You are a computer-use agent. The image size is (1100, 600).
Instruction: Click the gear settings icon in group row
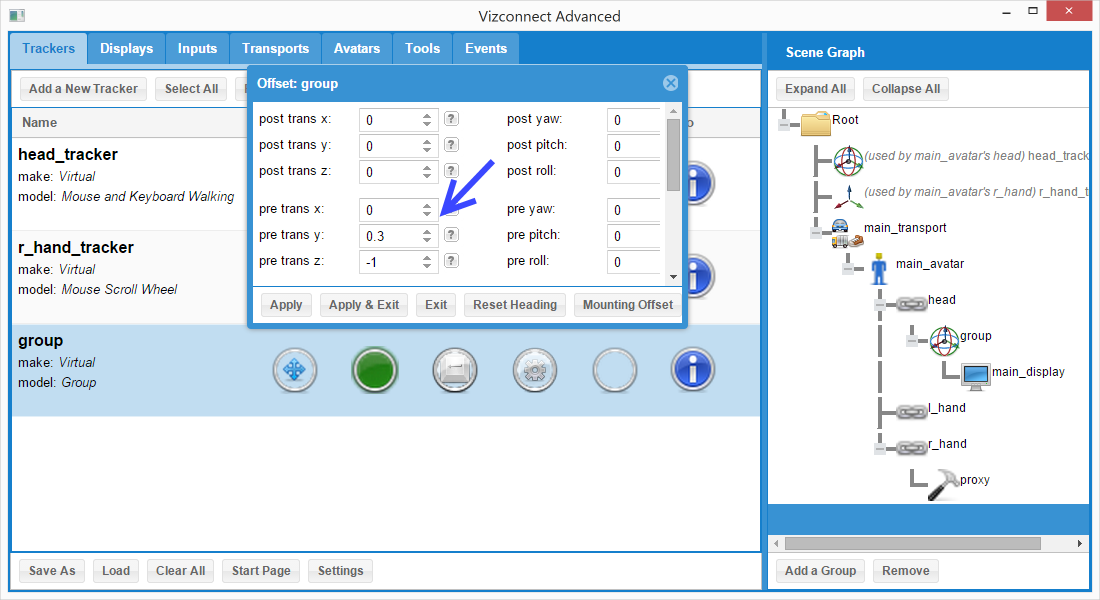pyautogui.click(x=534, y=370)
